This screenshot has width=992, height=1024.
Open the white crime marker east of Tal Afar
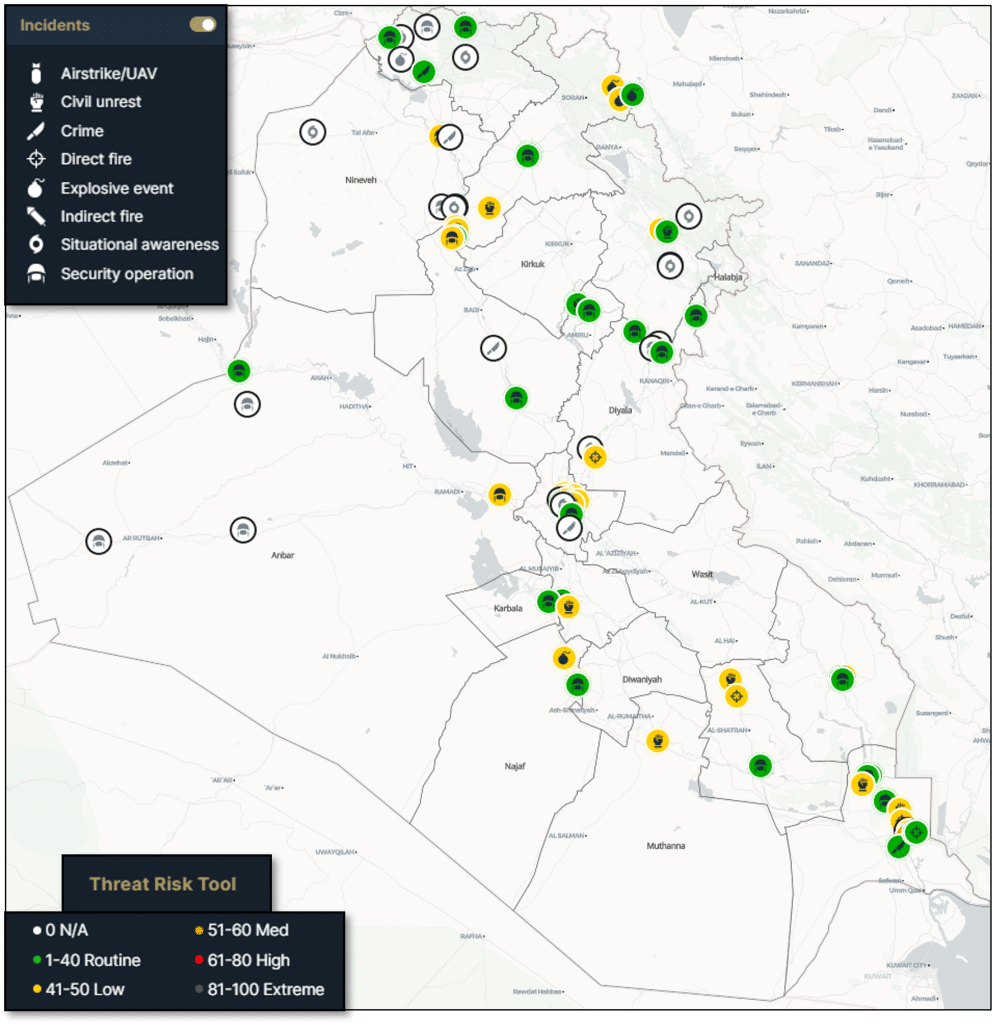click(450, 137)
